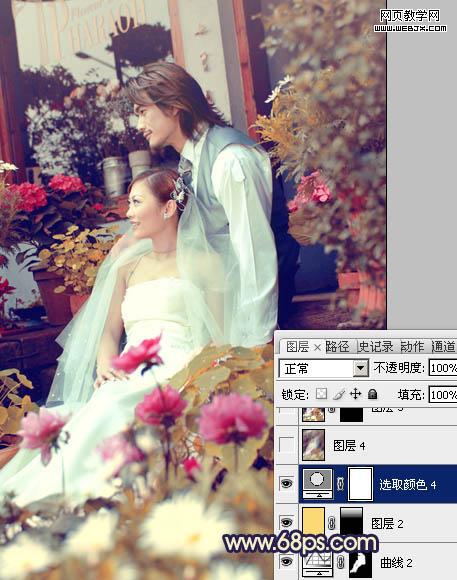Select layer named 图层 4

point(349,446)
